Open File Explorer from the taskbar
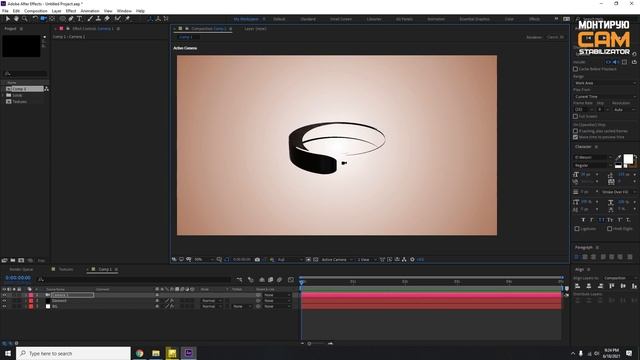 coord(156,353)
